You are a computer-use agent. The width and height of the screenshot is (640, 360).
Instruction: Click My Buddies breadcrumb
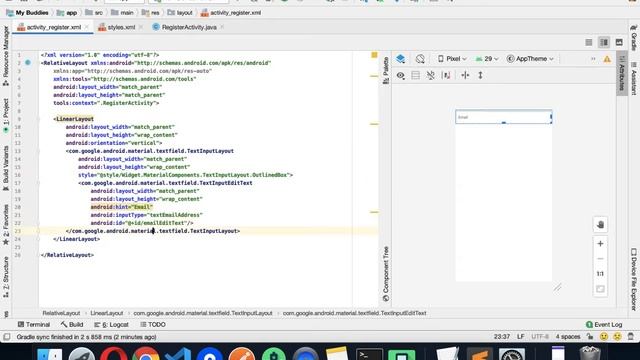(x=27, y=13)
